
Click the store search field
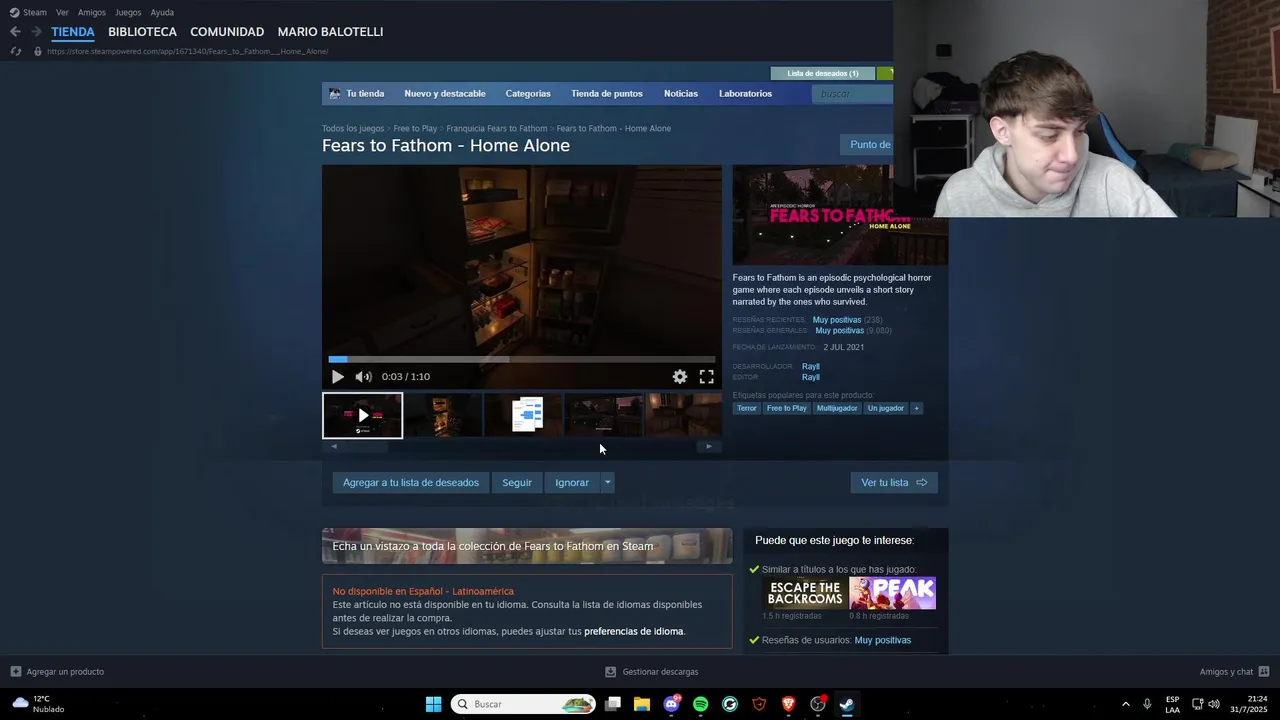(853, 94)
